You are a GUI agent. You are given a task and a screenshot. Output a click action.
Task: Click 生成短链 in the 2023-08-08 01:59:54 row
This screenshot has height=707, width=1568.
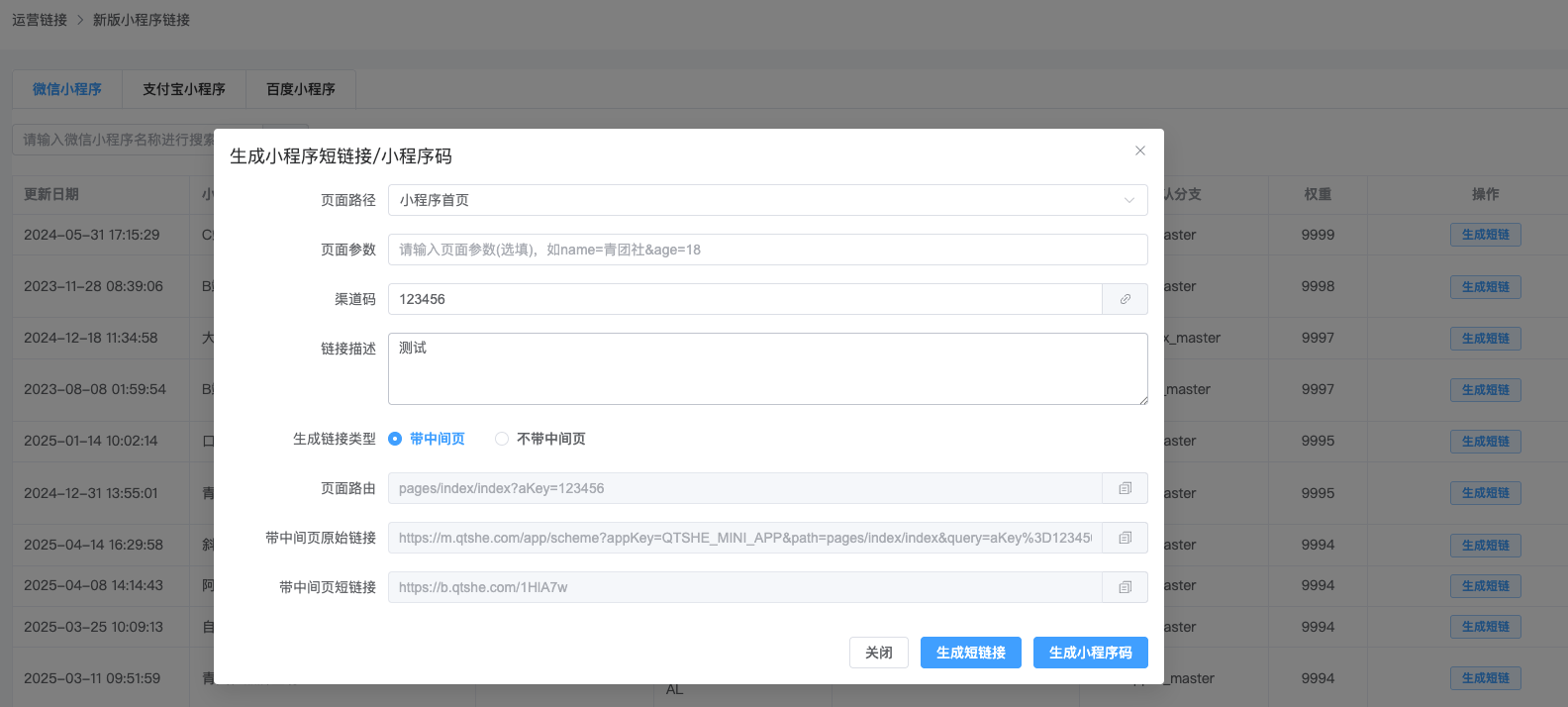pos(1486,390)
